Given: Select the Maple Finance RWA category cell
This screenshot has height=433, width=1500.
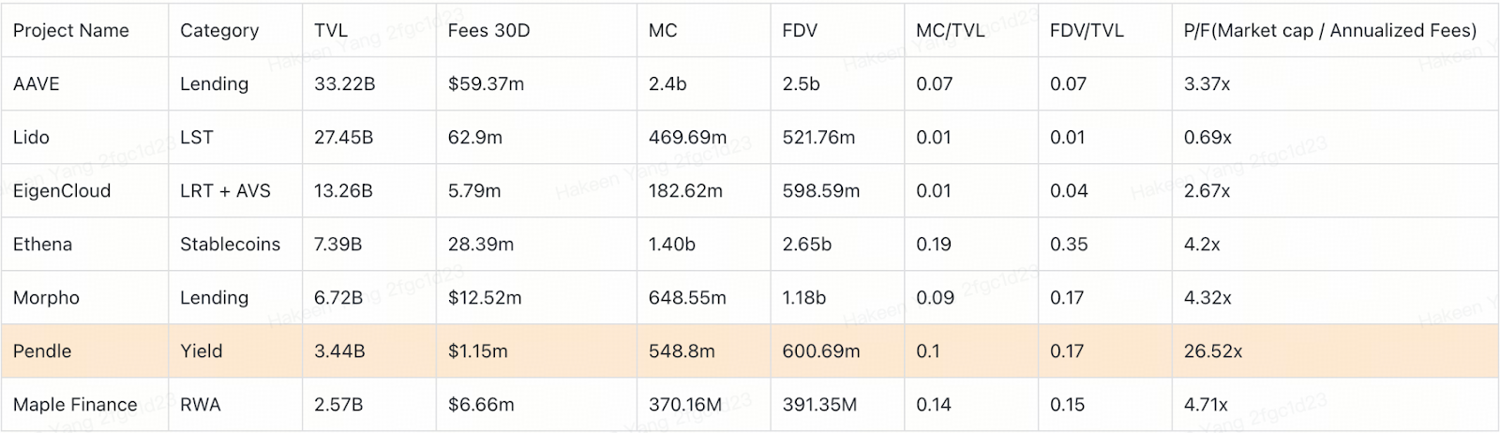Looking at the screenshot, I should 200,405.
